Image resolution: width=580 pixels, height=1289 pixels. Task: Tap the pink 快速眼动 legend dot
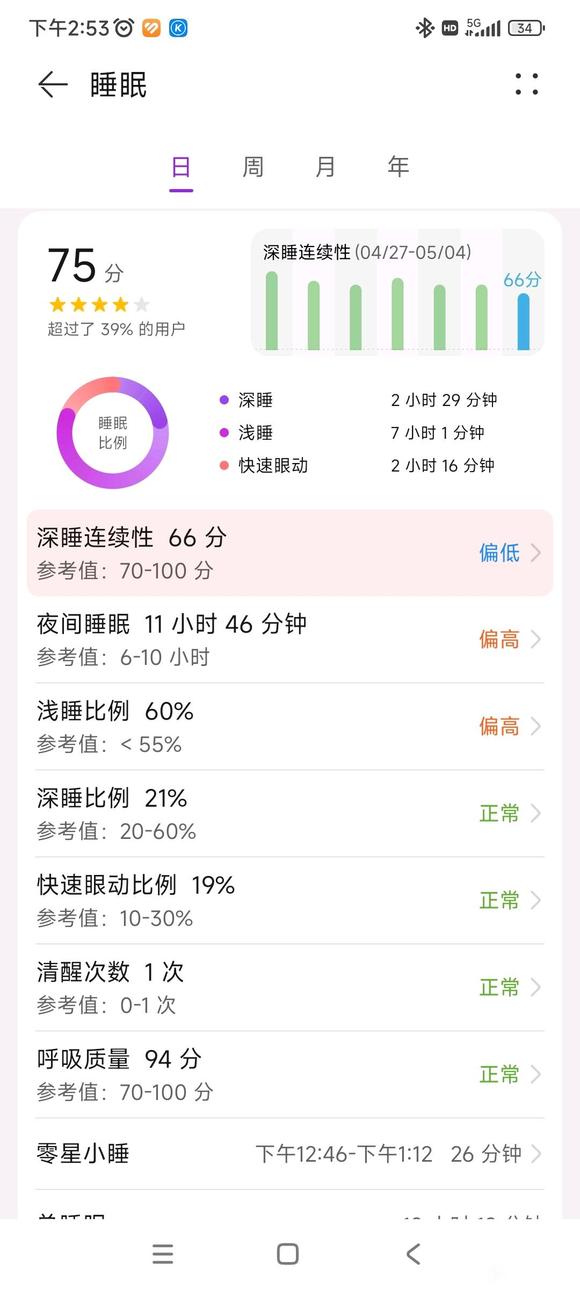224,465
